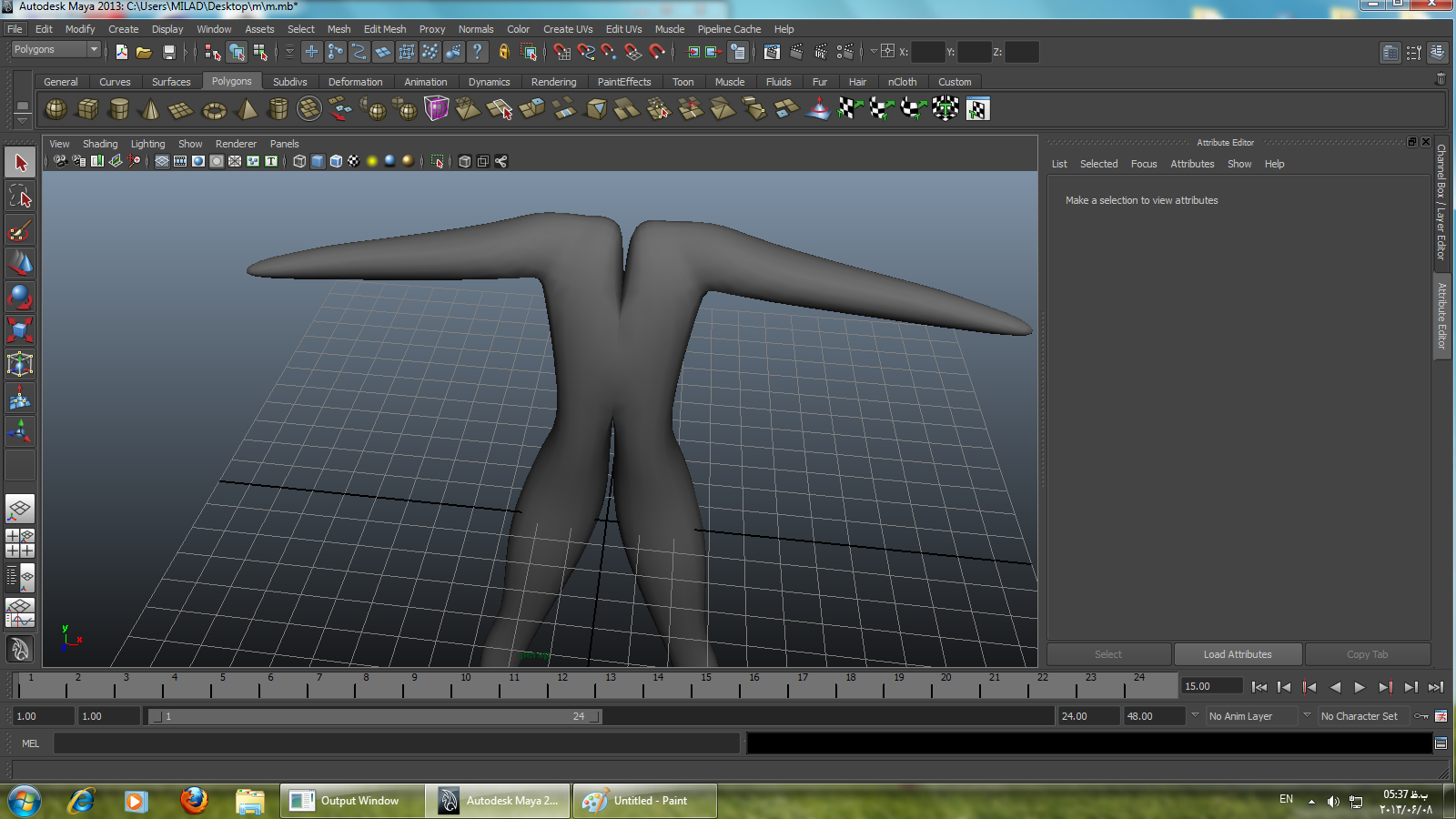Expand the selection mask dropdown arrow
1456x819 pixels.
(290, 52)
